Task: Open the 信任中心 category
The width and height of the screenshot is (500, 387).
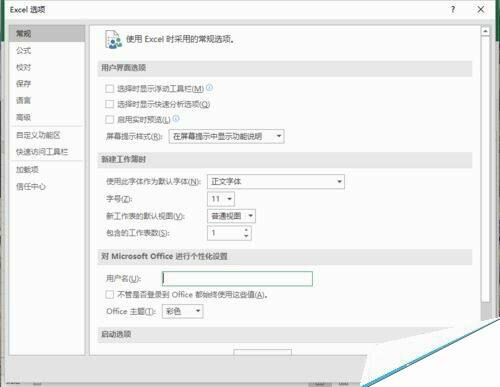Action: click(47, 186)
